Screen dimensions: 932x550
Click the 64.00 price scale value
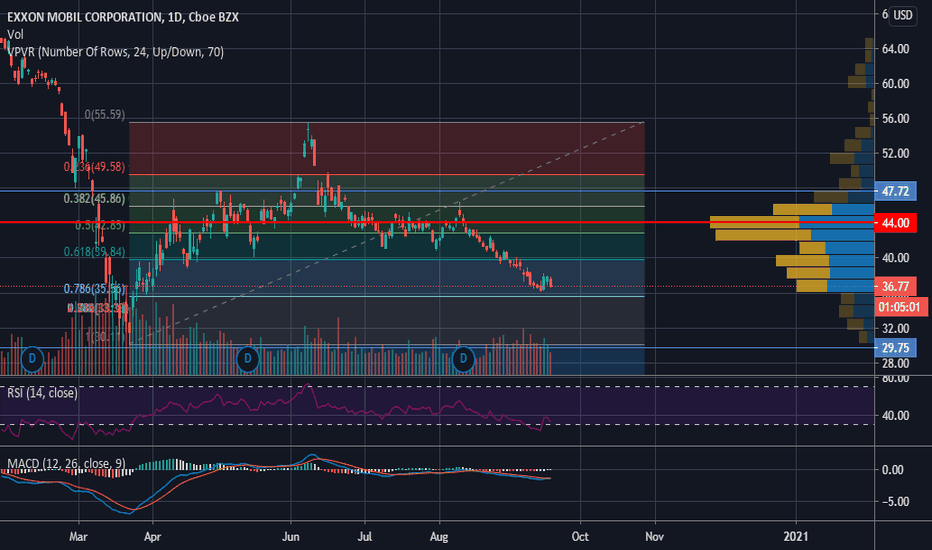coord(895,49)
